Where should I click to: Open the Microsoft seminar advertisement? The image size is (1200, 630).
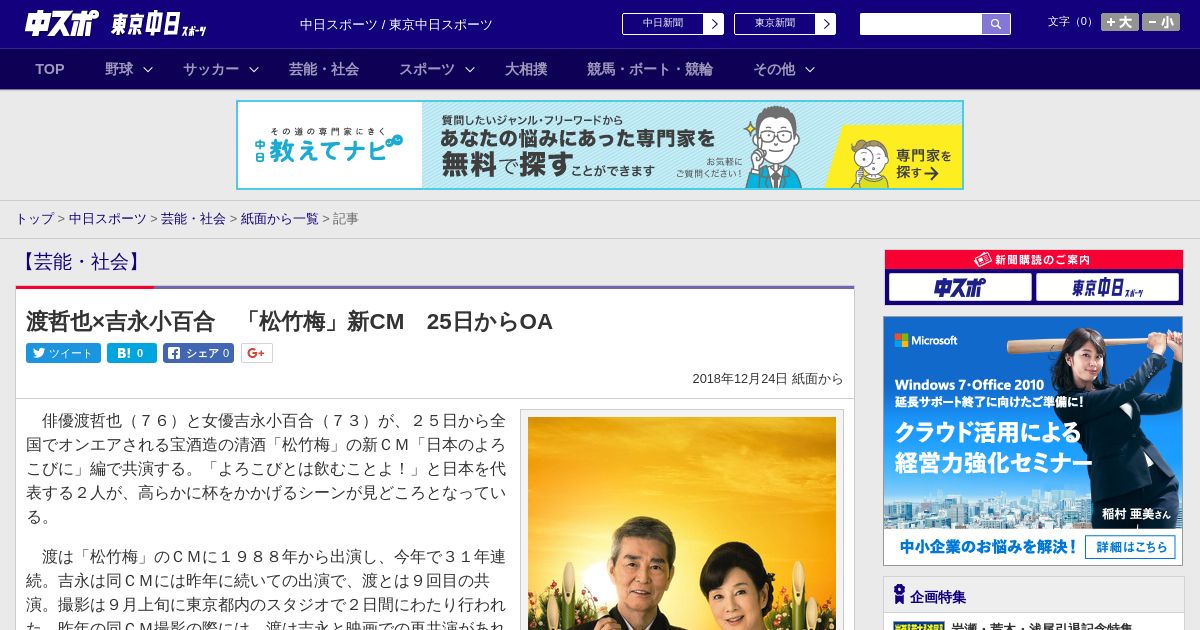[x=1033, y=441]
